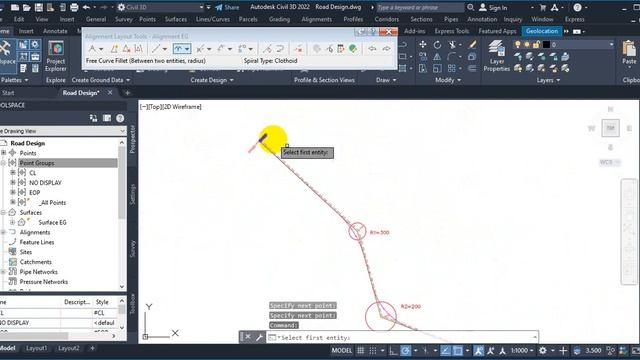Select Surface EG in the tree
This screenshot has height=360, width=640.
52,222
